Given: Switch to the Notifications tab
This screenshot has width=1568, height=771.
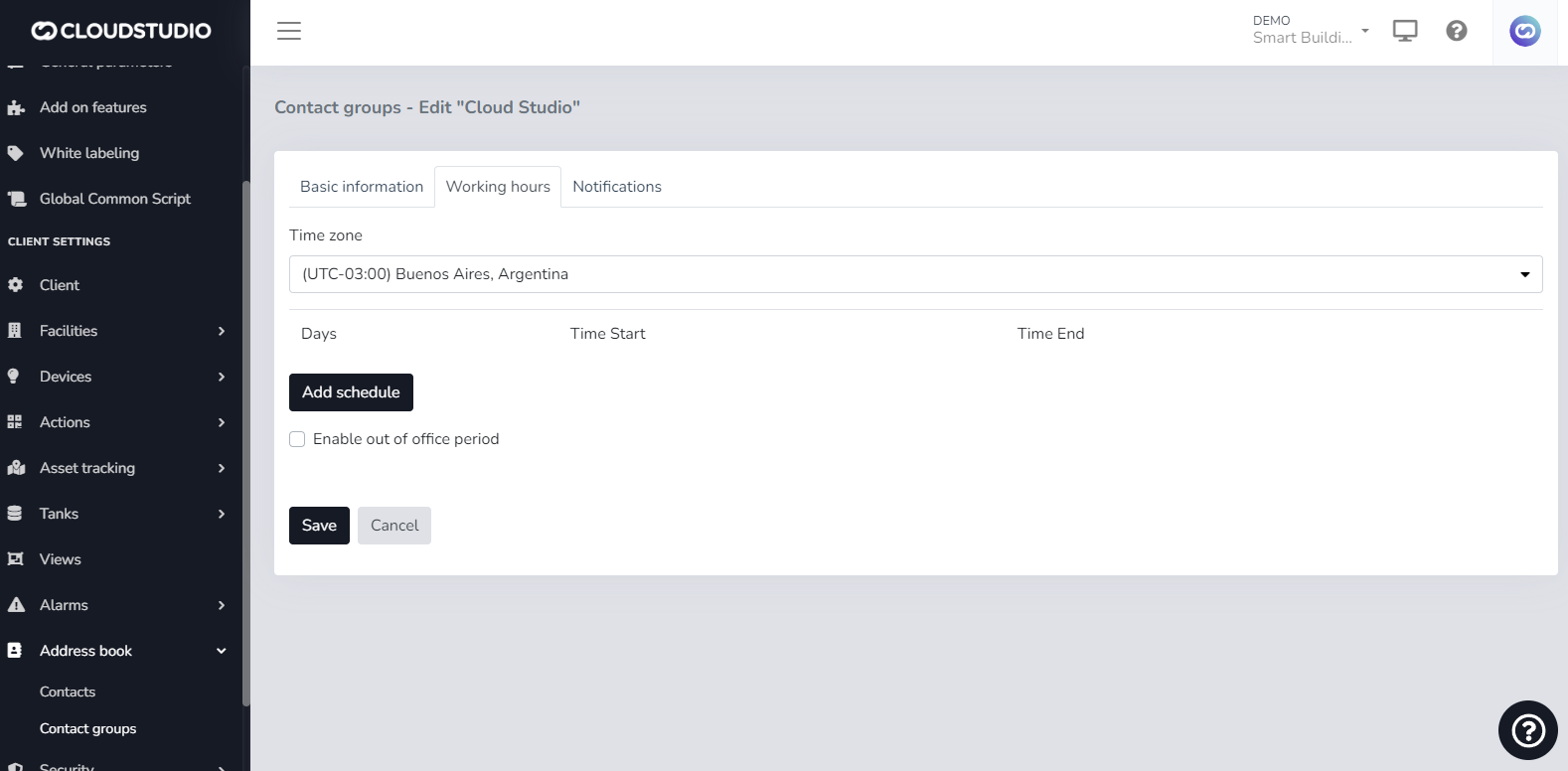Looking at the screenshot, I should click(x=617, y=187).
